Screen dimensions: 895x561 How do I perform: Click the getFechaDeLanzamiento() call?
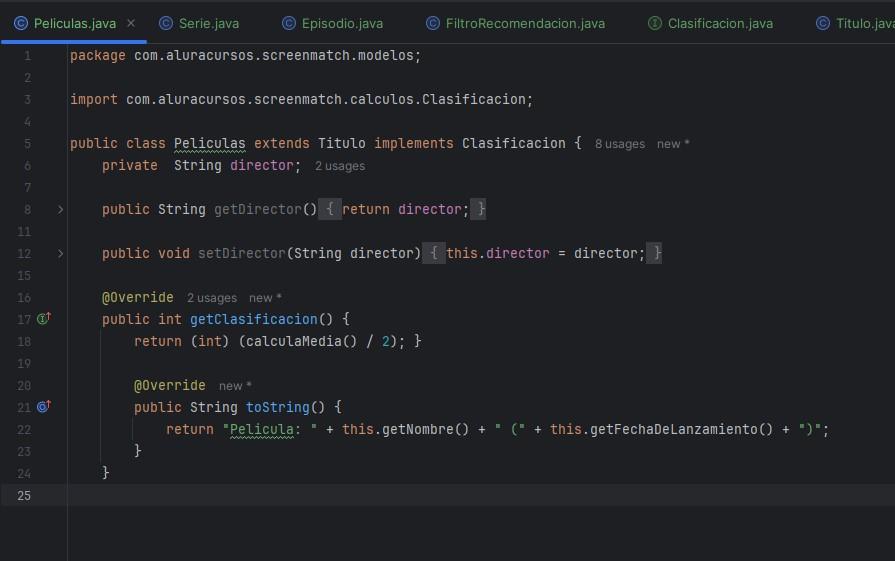point(681,430)
